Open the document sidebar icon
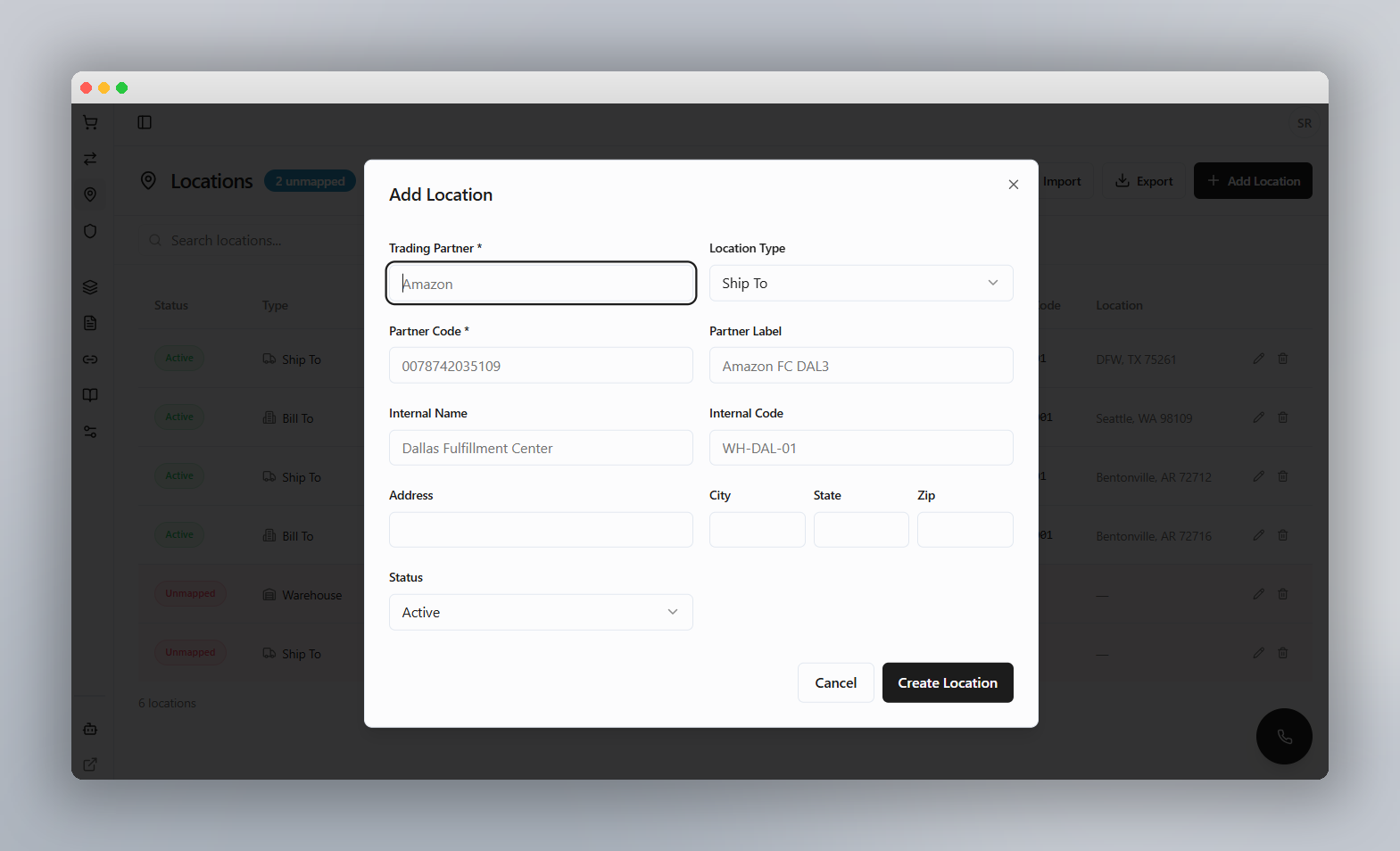The height and width of the screenshot is (851, 1400). tap(90, 323)
